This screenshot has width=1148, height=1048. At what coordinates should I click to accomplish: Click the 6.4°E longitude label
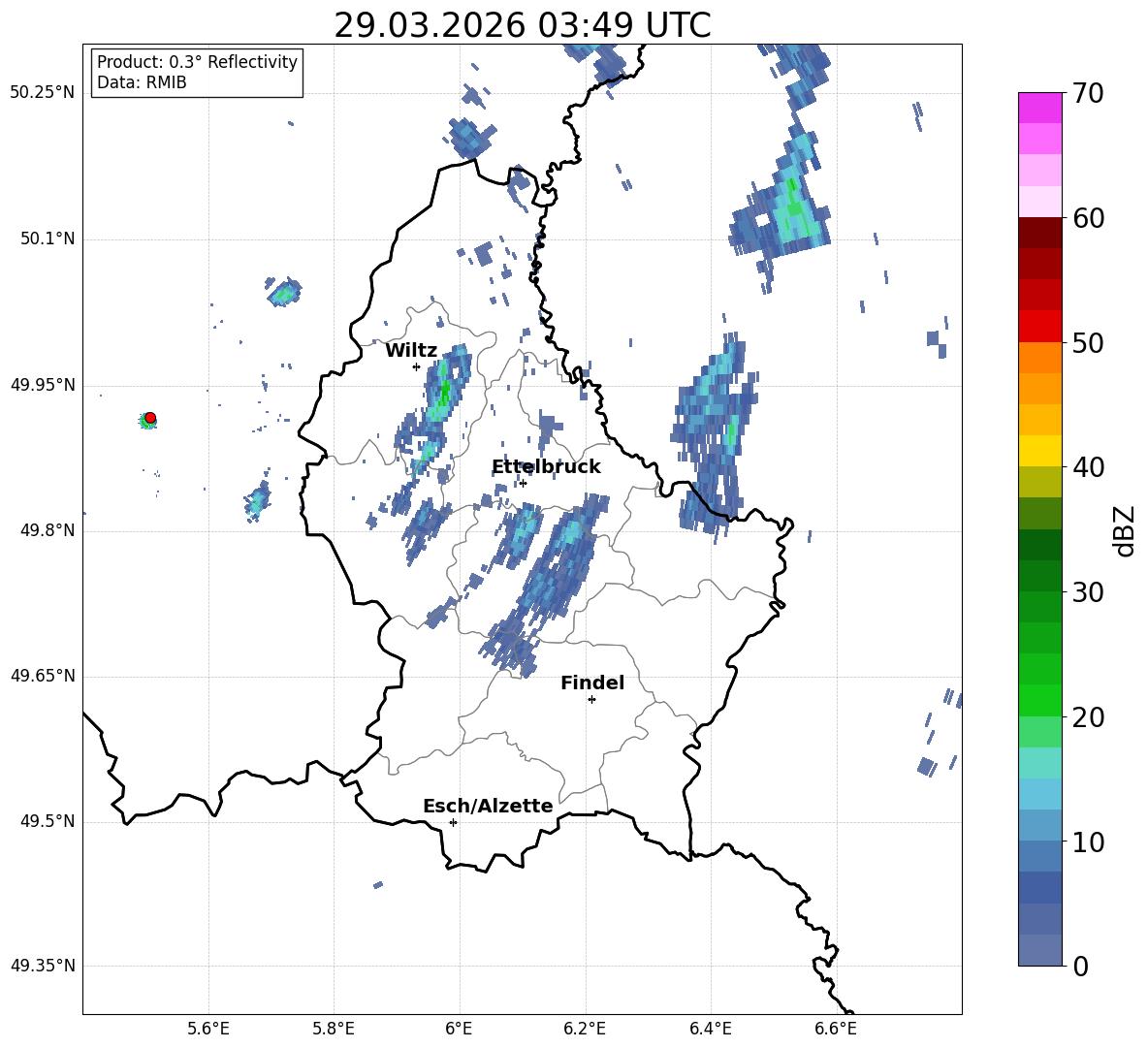(710, 1030)
